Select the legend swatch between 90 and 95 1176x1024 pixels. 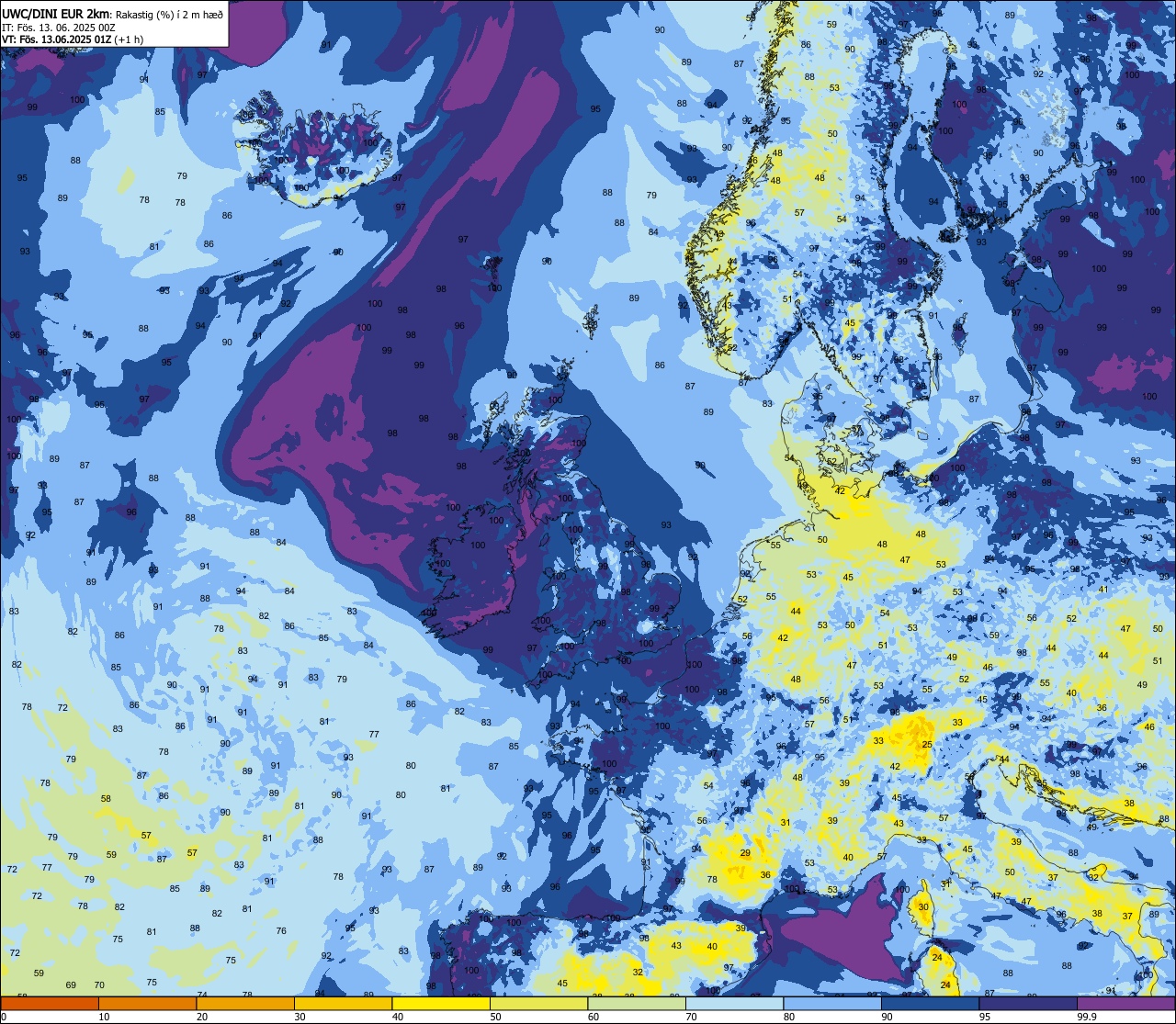click(930, 1003)
